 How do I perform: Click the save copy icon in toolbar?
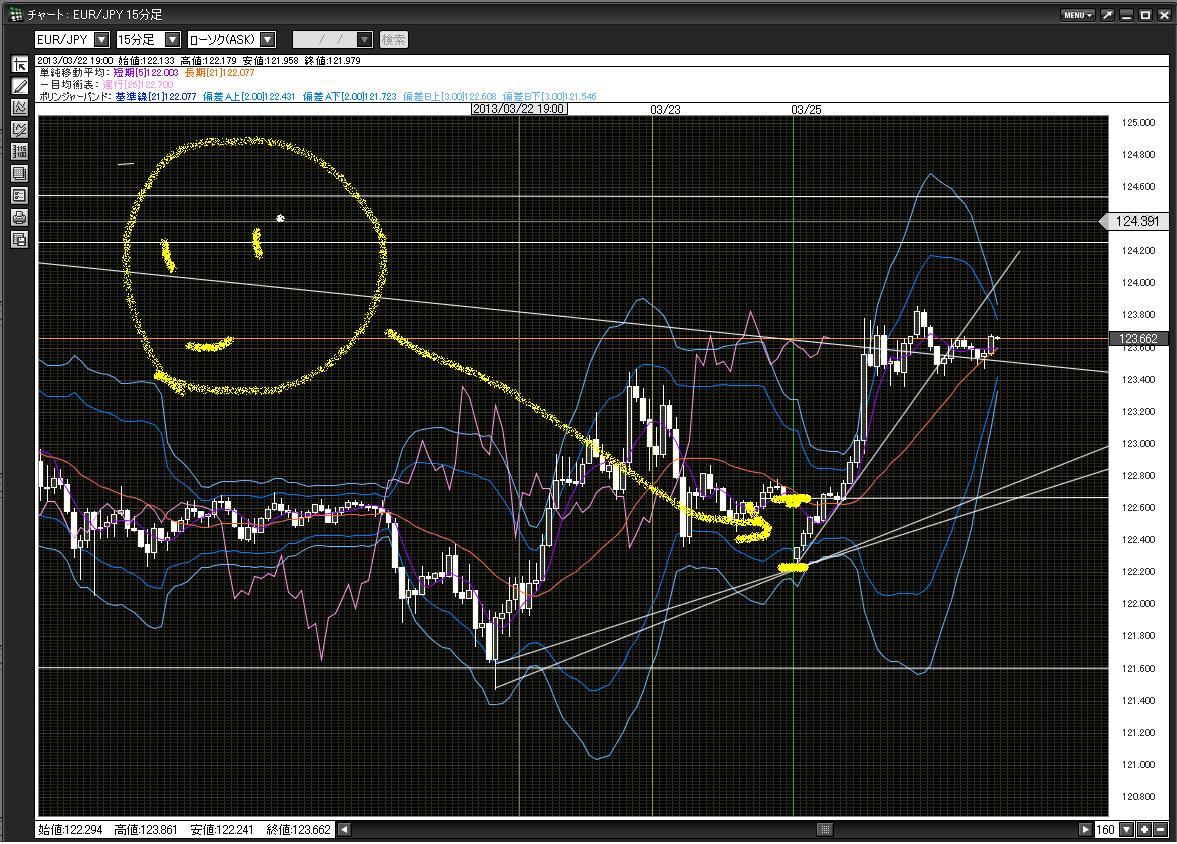click(x=19, y=239)
